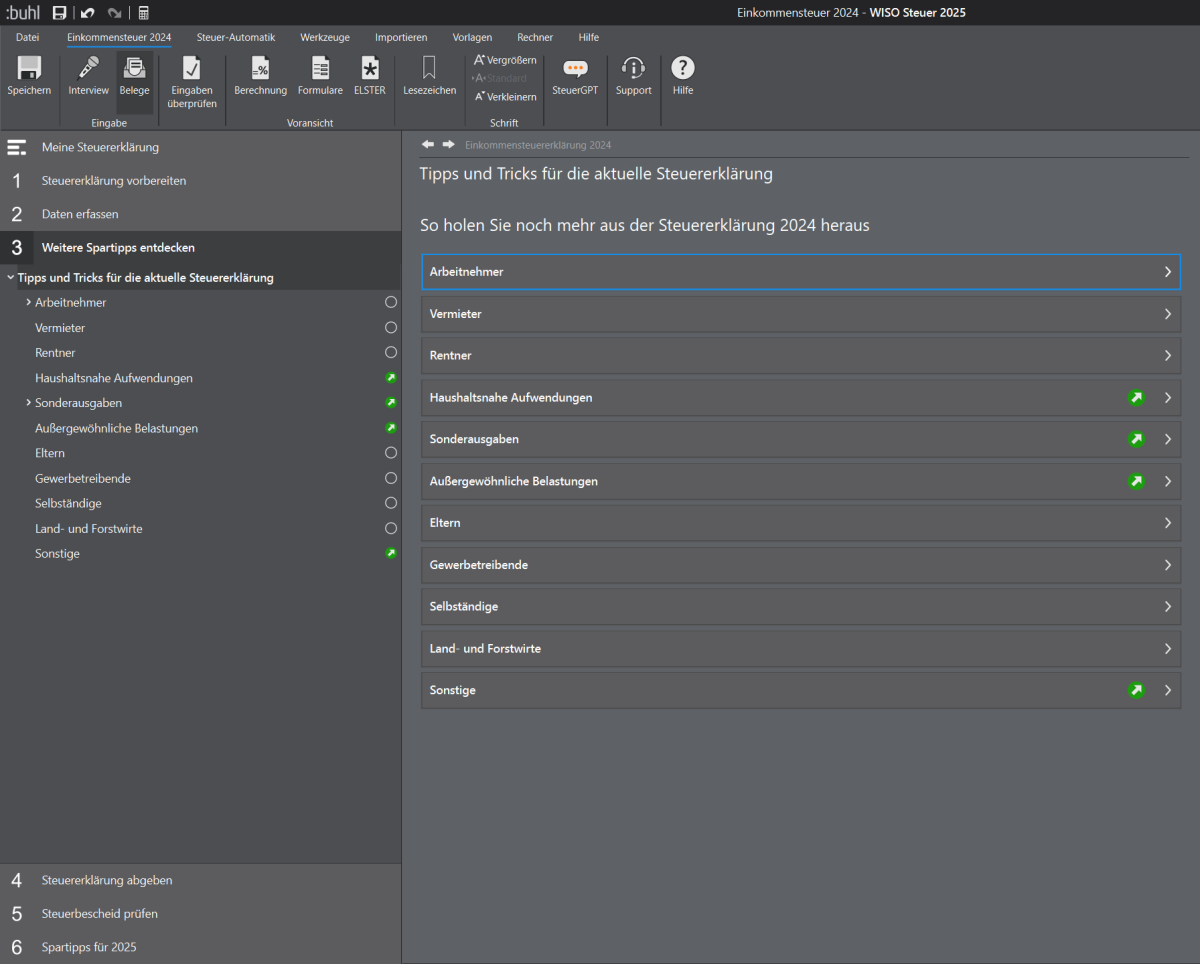The image size is (1200, 964).
Task: Click the Speichern disk icon in ribbon
Action: [x=29, y=68]
